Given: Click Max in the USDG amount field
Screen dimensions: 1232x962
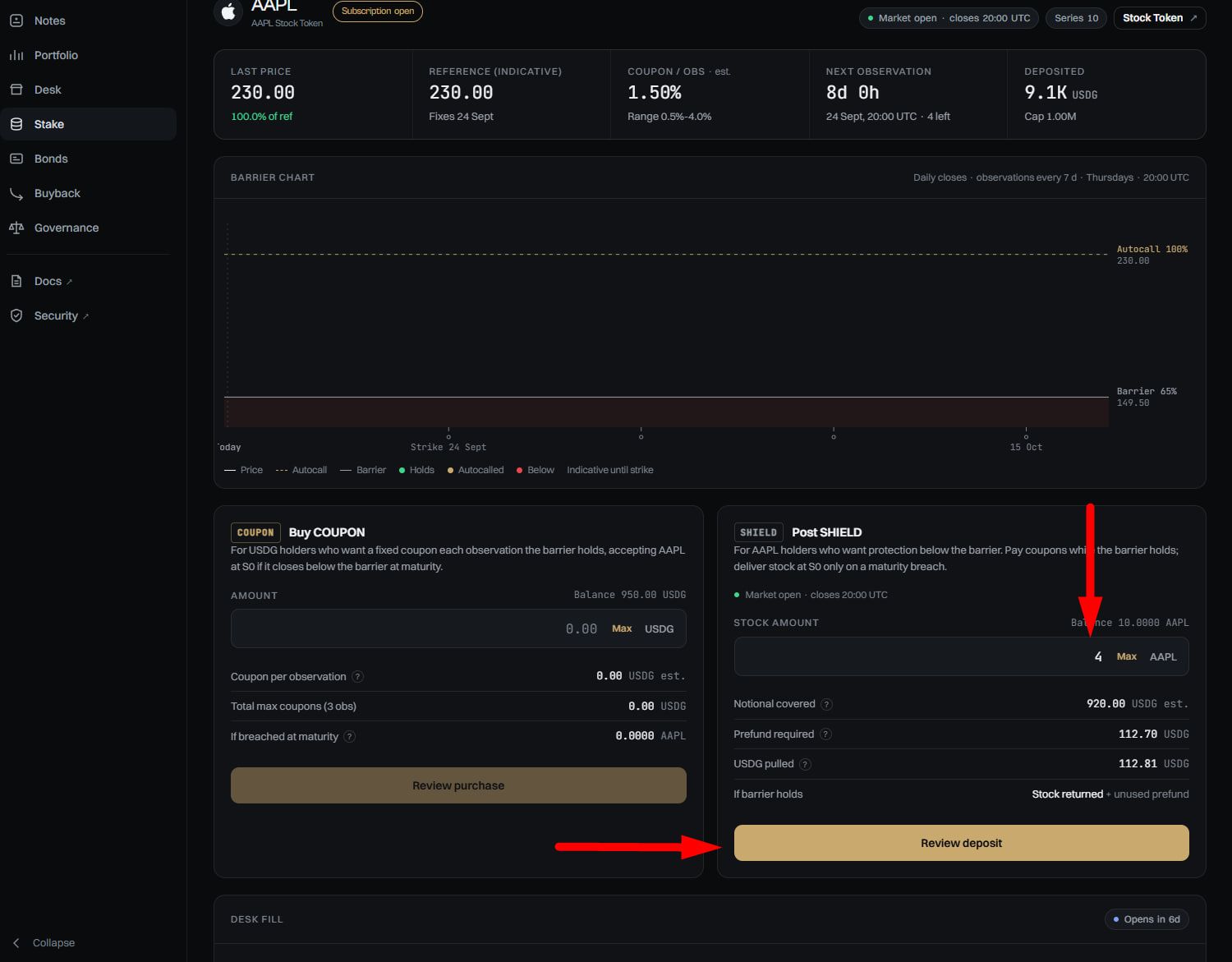Looking at the screenshot, I should pos(622,628).
